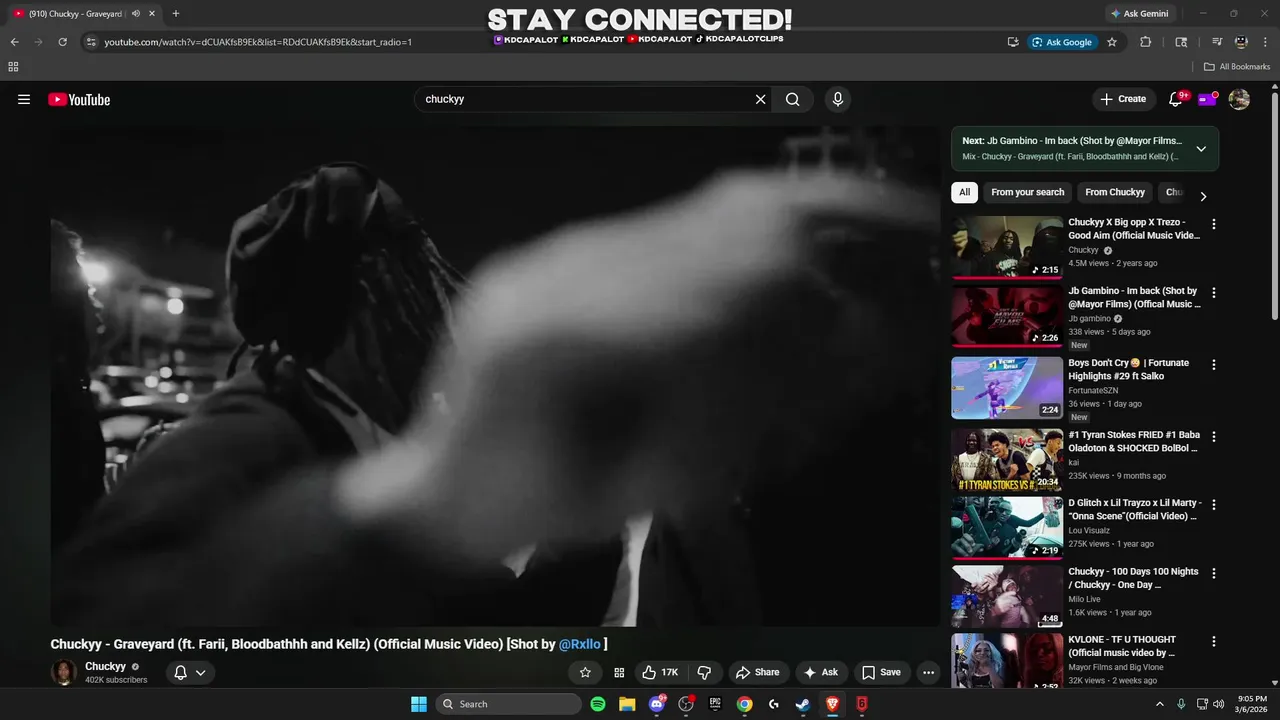Click the Ask button under video
Viewport: 1280px width, 720px height.
(820, 673)
